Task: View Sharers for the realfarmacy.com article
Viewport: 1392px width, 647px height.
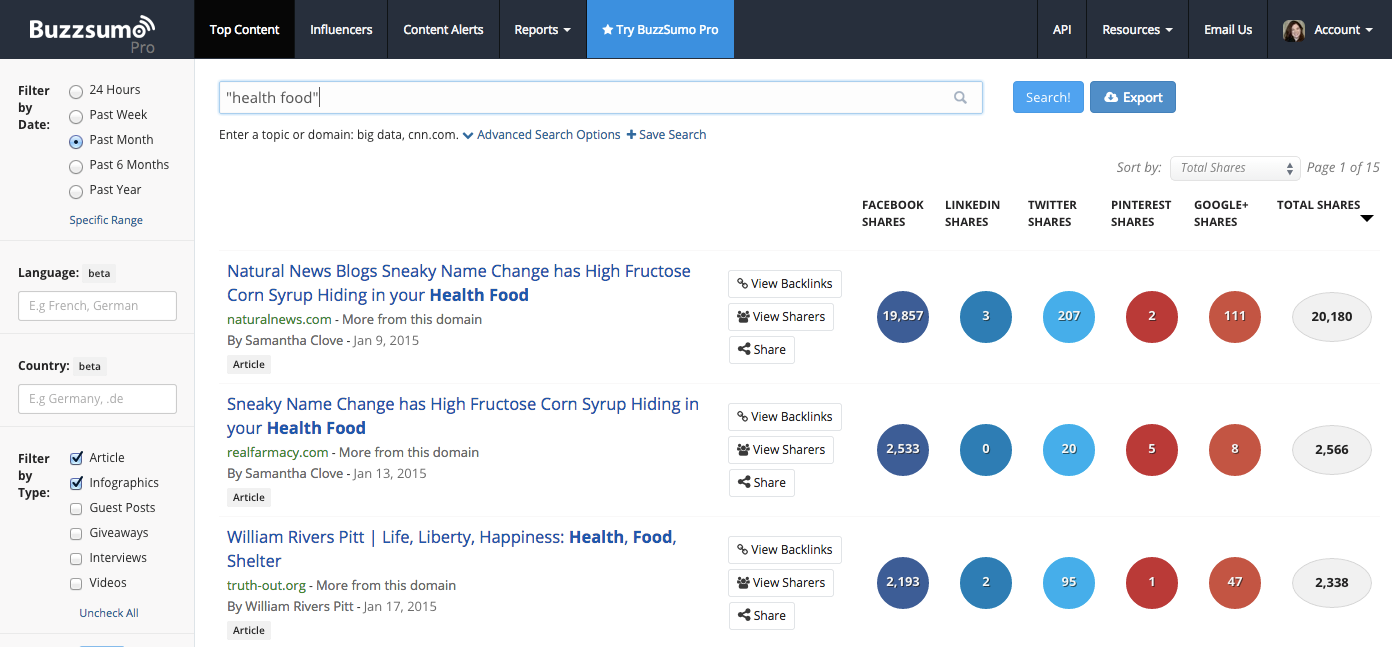Action: [781, 450]
